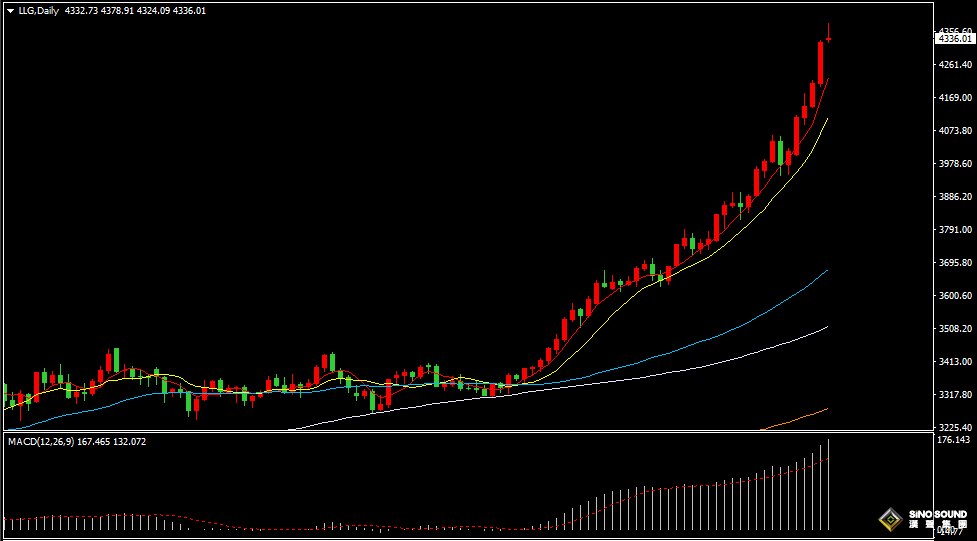Click the 4073.80 price scale label
Screen dimensions: 977x541
click(x=953, y=131)
